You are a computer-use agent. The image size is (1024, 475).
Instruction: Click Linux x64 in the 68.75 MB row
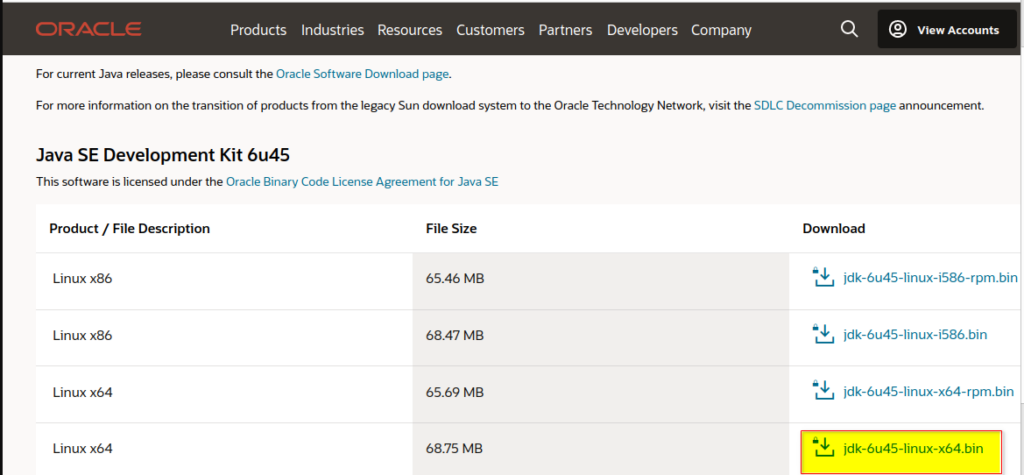point(82,449)
